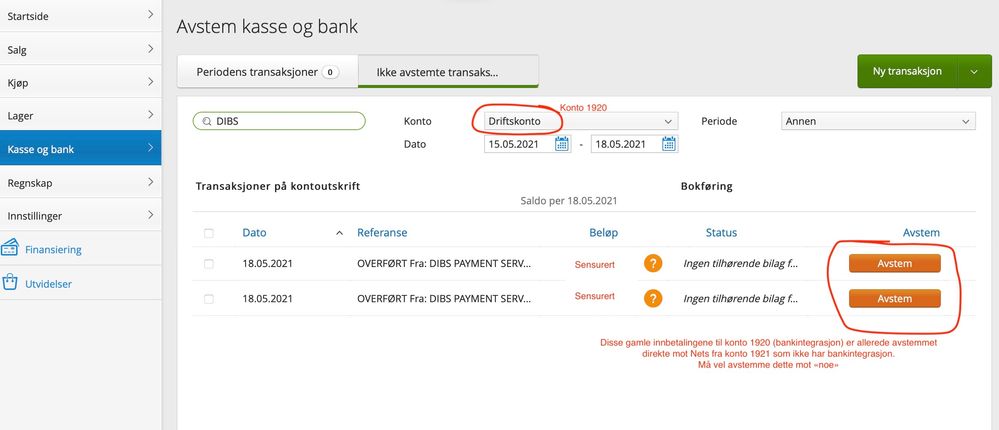The height and width of the screenshot is (430, 999).
Task: Click the Ny transaksjon button
Action: click(x=907, y=71)
